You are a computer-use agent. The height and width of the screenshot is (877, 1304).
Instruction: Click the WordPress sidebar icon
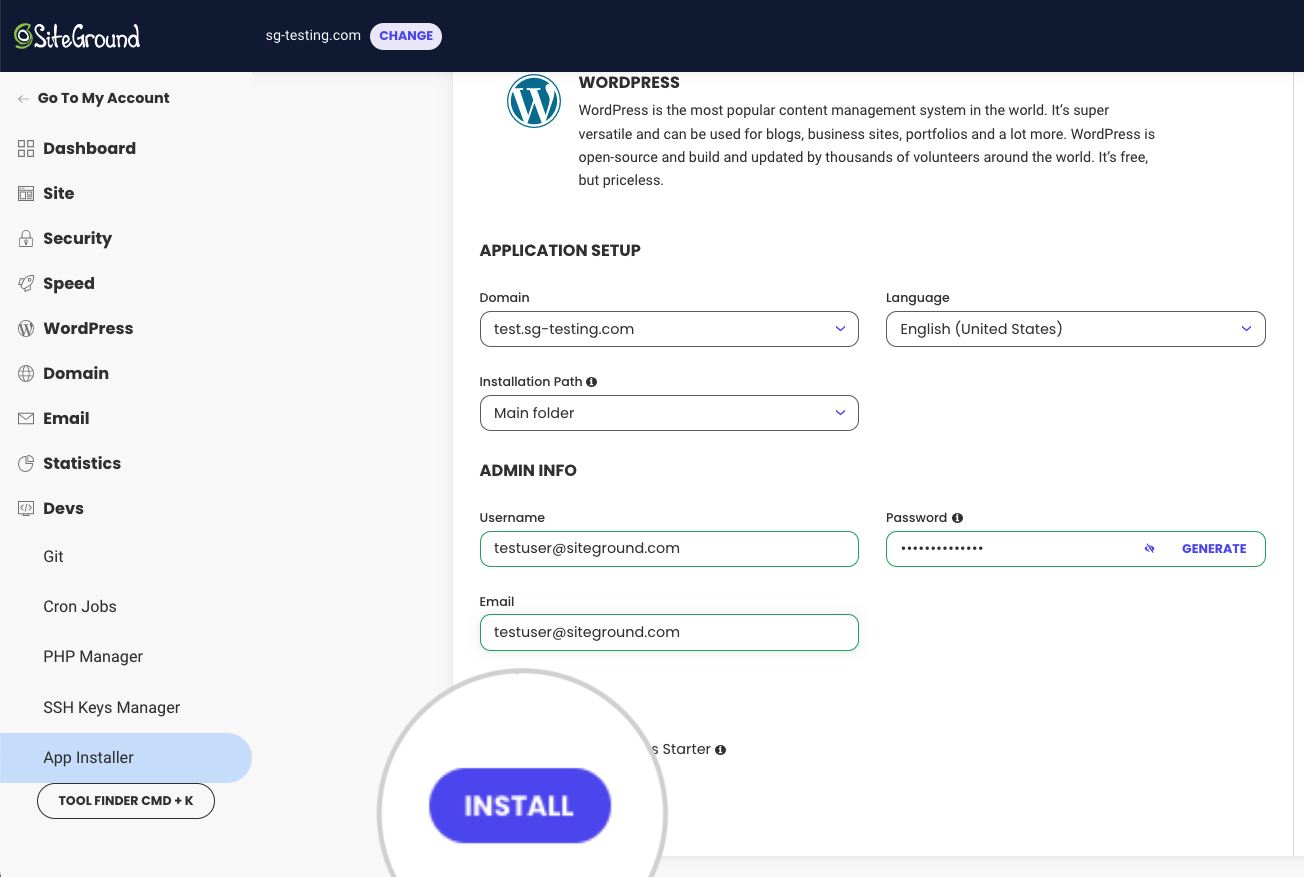click(x=26, y=328)
